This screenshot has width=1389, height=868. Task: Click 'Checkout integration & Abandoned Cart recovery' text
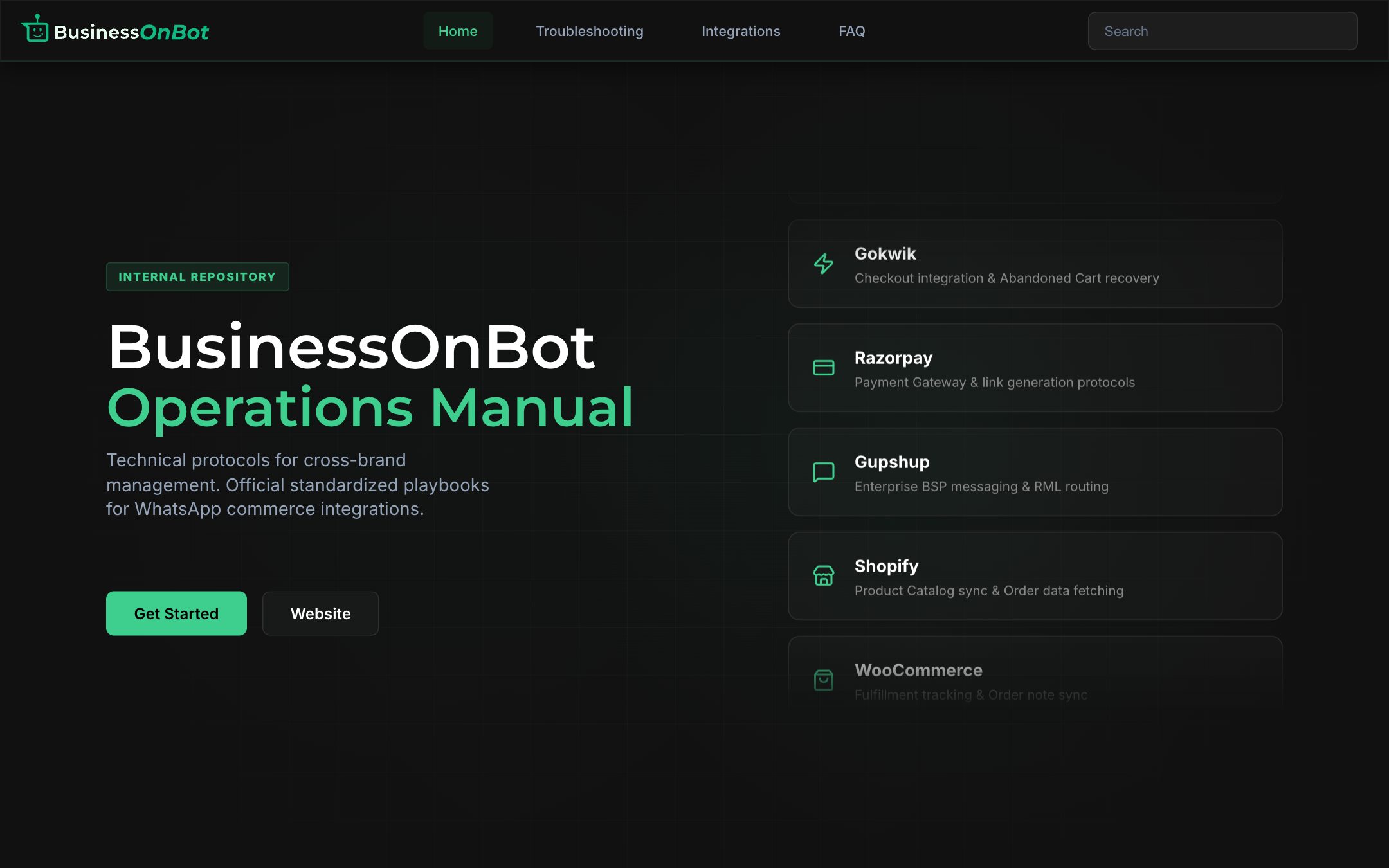pos(1007,278)
